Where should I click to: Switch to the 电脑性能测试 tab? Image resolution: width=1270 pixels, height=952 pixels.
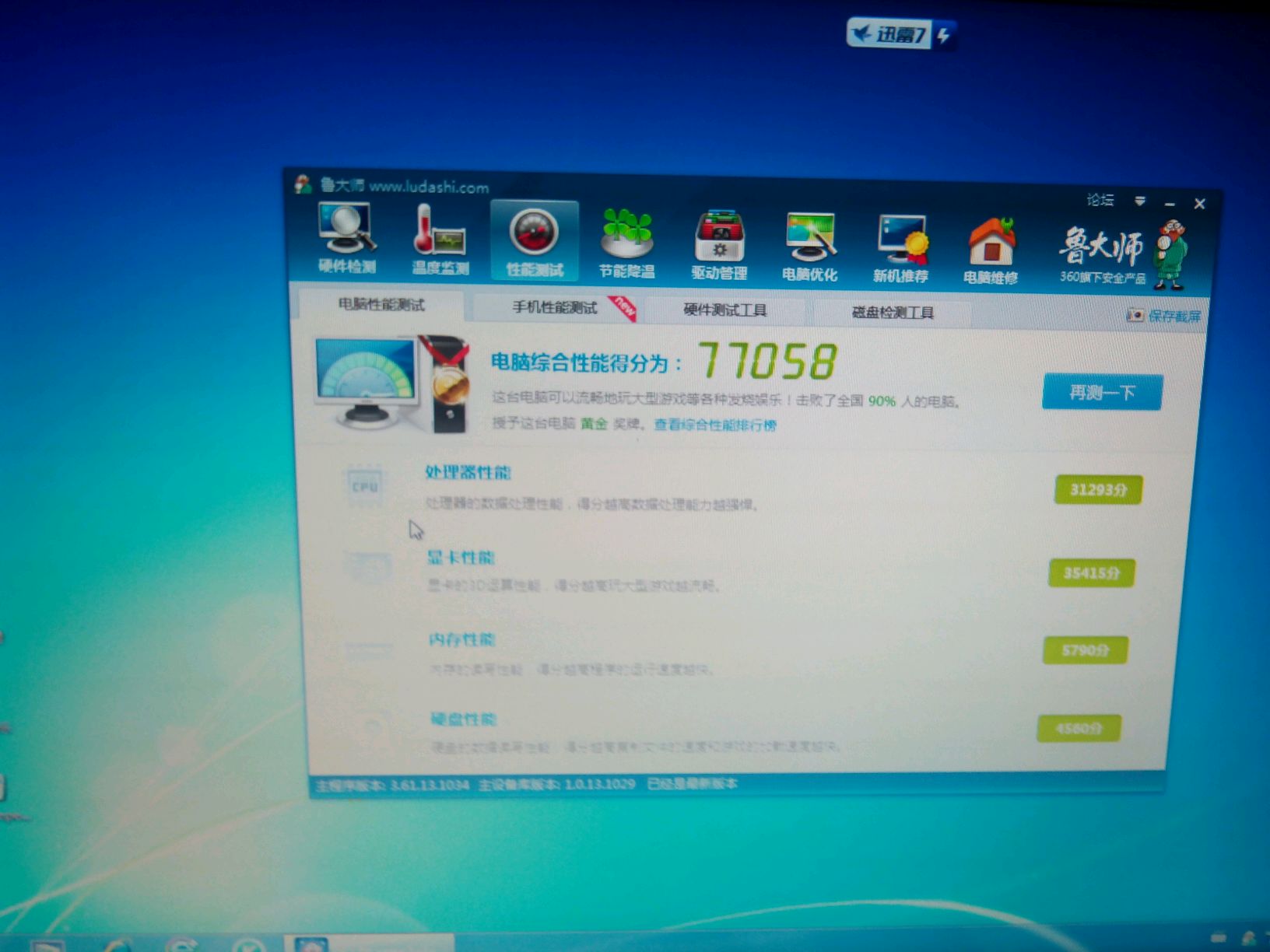click(x=381, y=304)
